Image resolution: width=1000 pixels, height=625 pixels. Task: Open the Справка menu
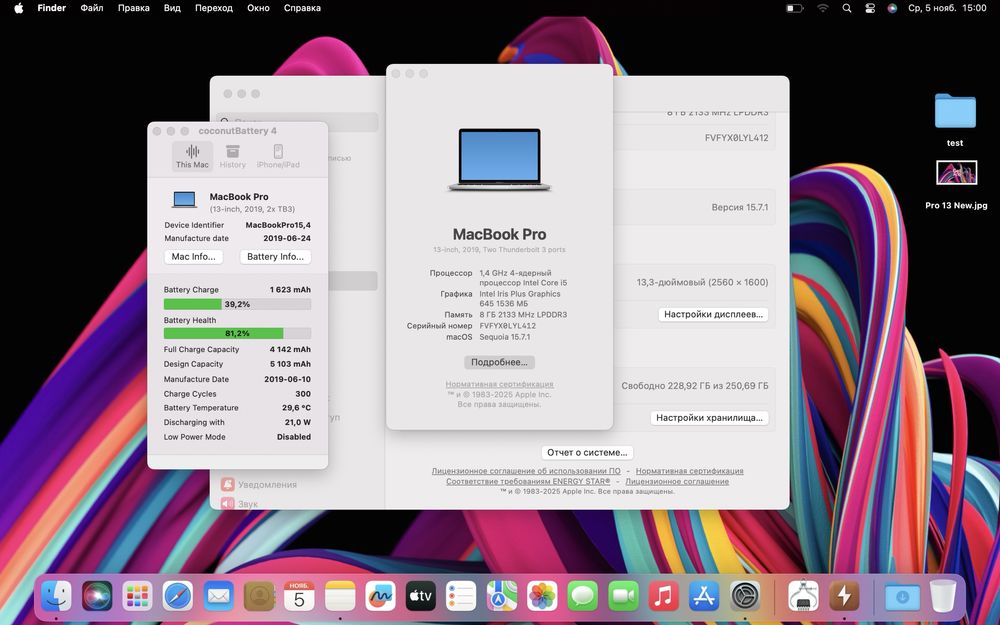coord(302,8)
